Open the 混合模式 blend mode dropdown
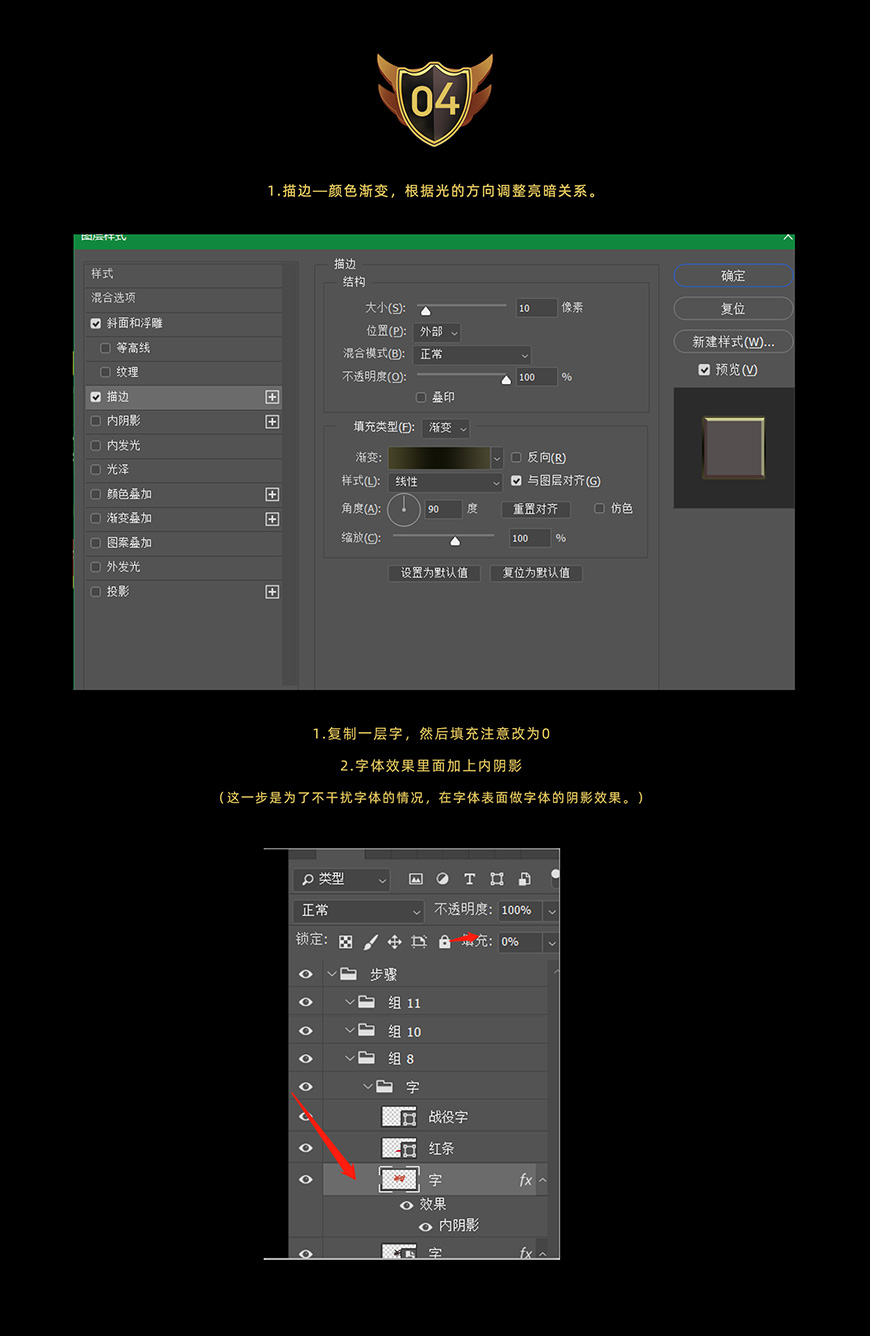Screen dimensions: 870x1336 (x=472, y=355)
